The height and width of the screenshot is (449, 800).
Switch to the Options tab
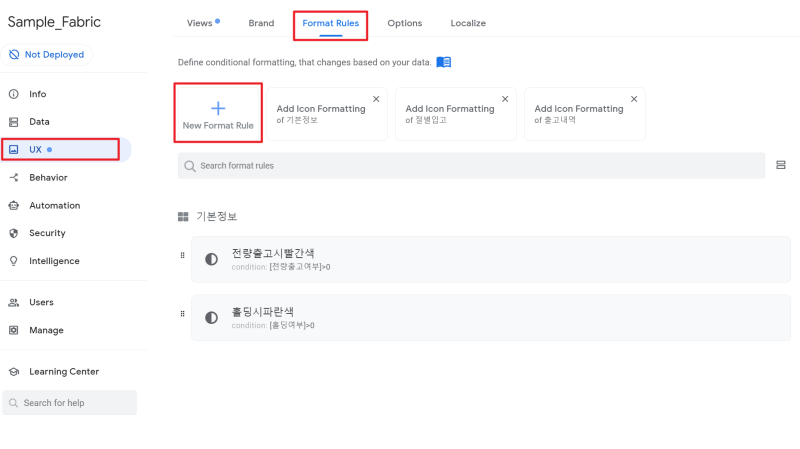click(x=405, y=23)
